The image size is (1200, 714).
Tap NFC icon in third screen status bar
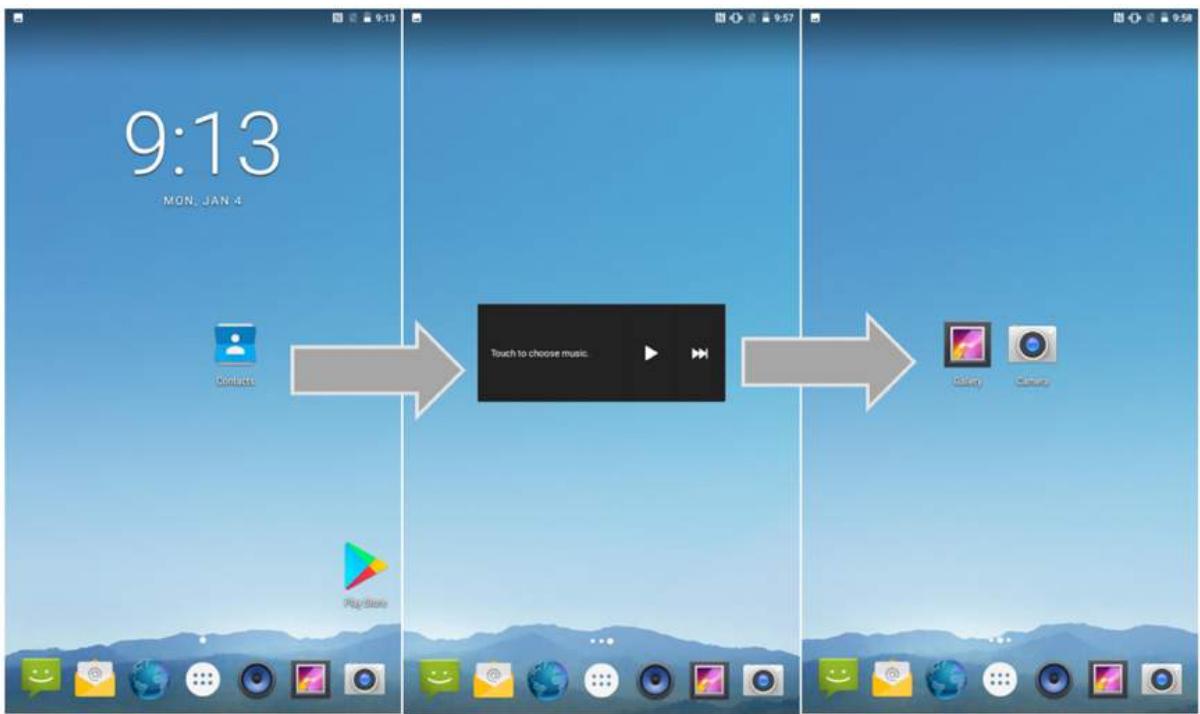point(1120,18)
